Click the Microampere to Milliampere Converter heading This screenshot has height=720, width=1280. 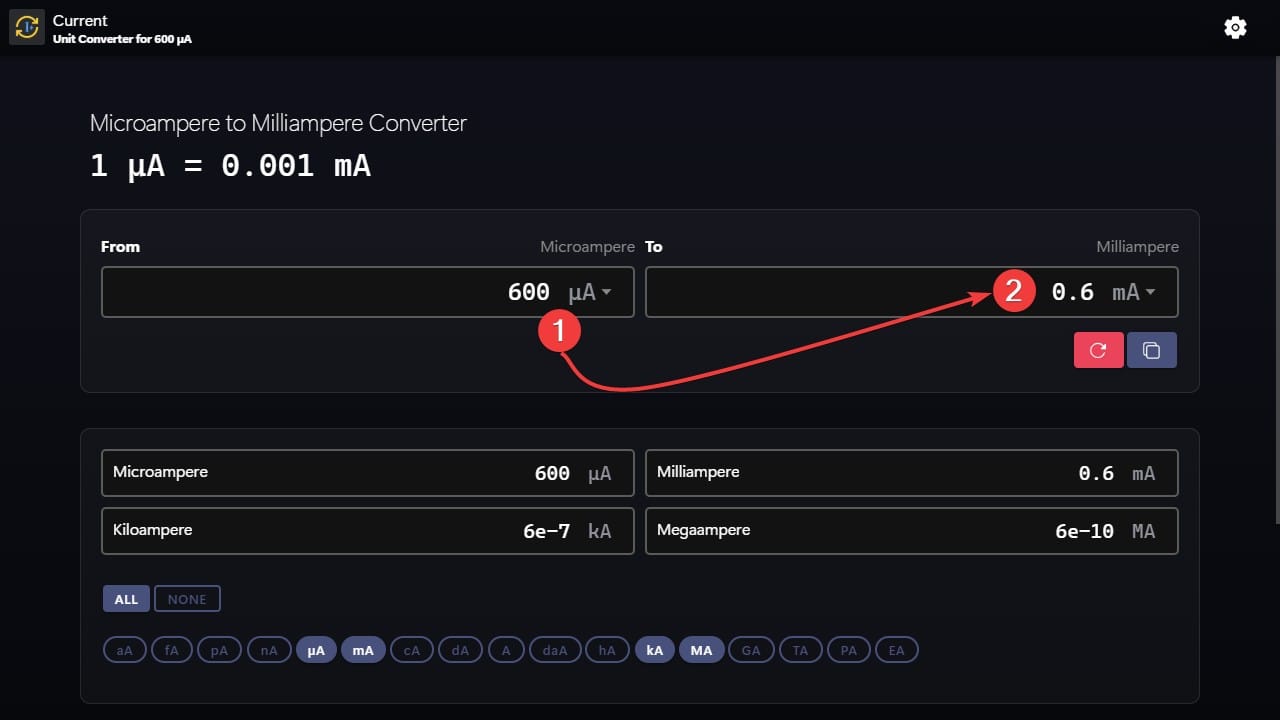tap(278, 123)
